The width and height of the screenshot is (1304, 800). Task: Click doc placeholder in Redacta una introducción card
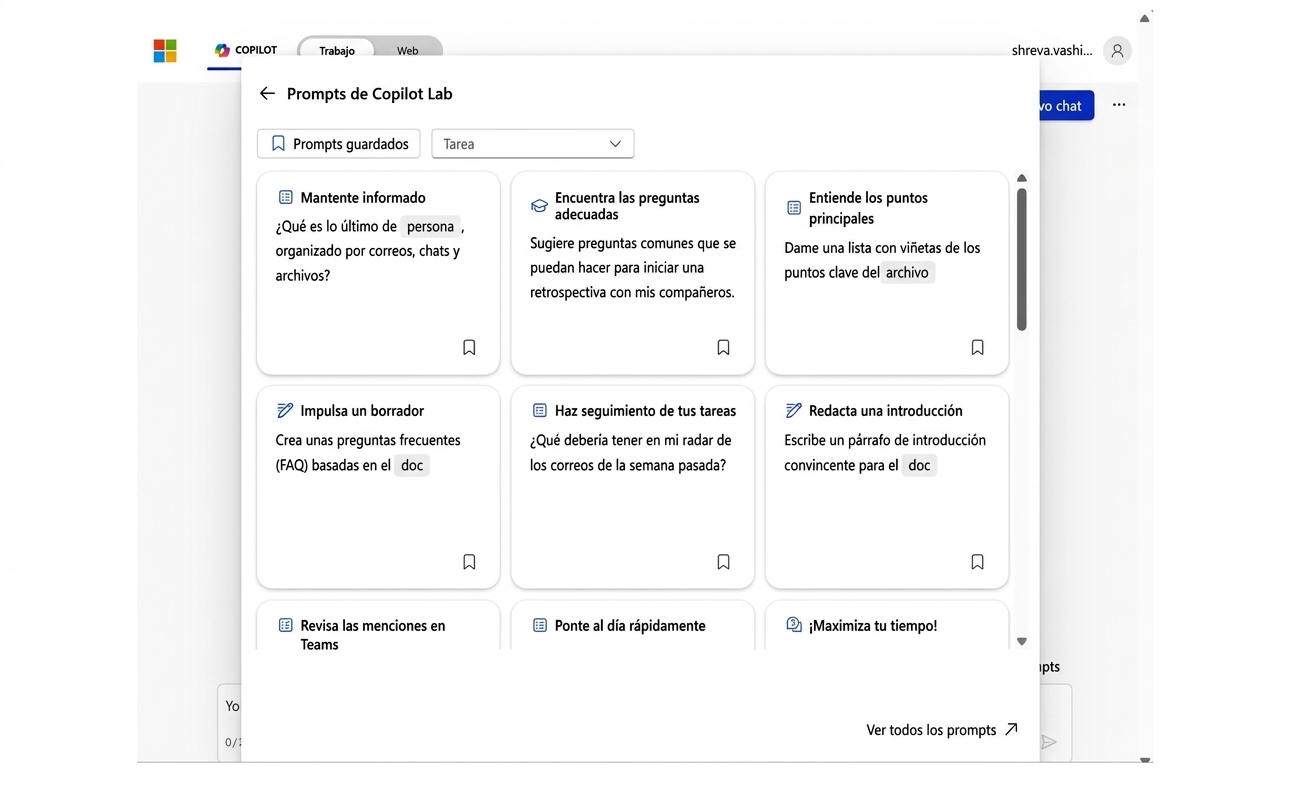(x=919, y=466)
